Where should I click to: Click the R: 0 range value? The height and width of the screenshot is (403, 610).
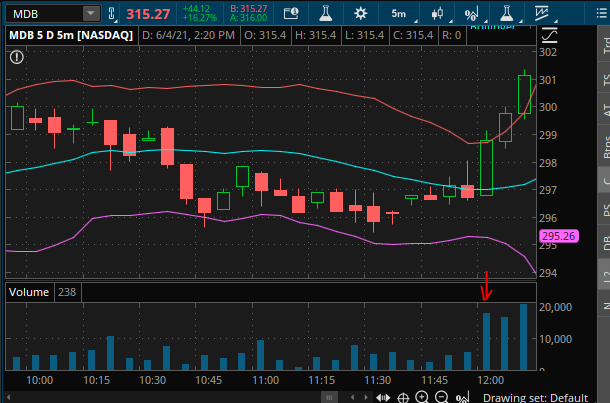click(x=451, y=35)
